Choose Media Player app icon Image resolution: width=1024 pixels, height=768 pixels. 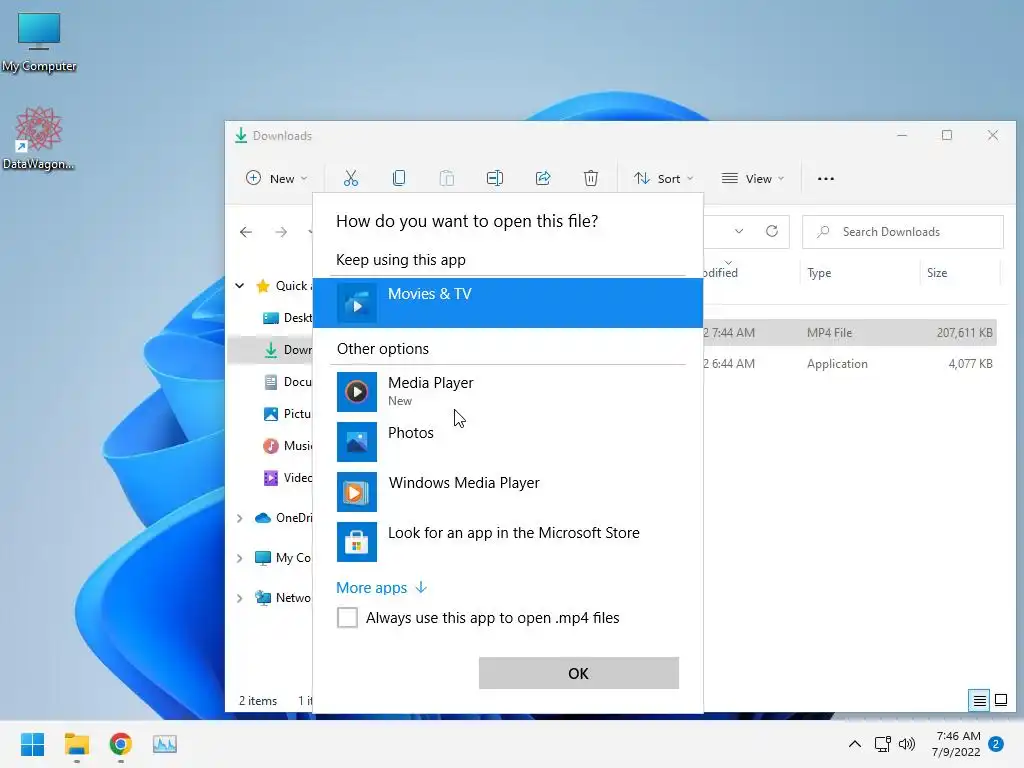coord(357,392)
